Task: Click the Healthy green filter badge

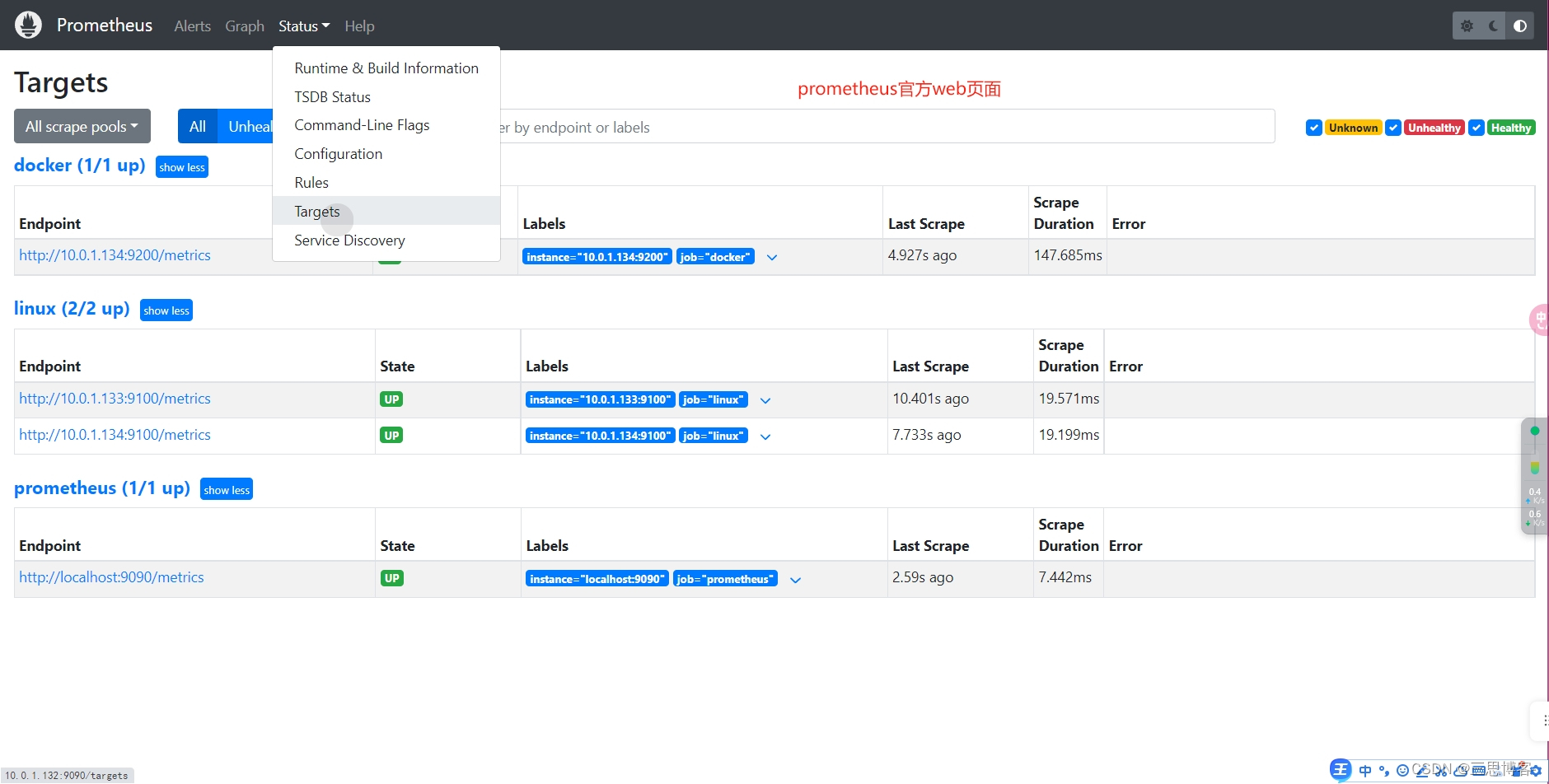Action: point(1511,128)
